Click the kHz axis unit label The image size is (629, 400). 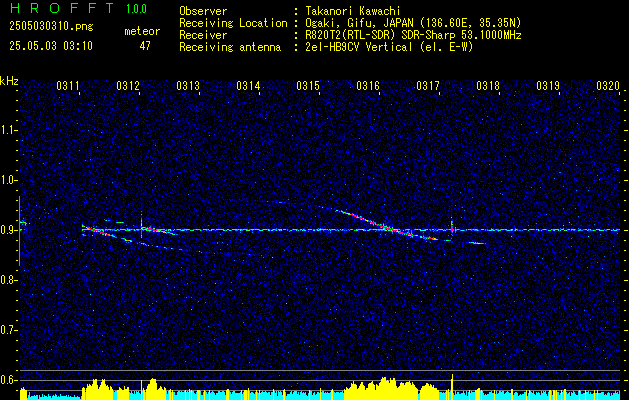coord(9,81)
